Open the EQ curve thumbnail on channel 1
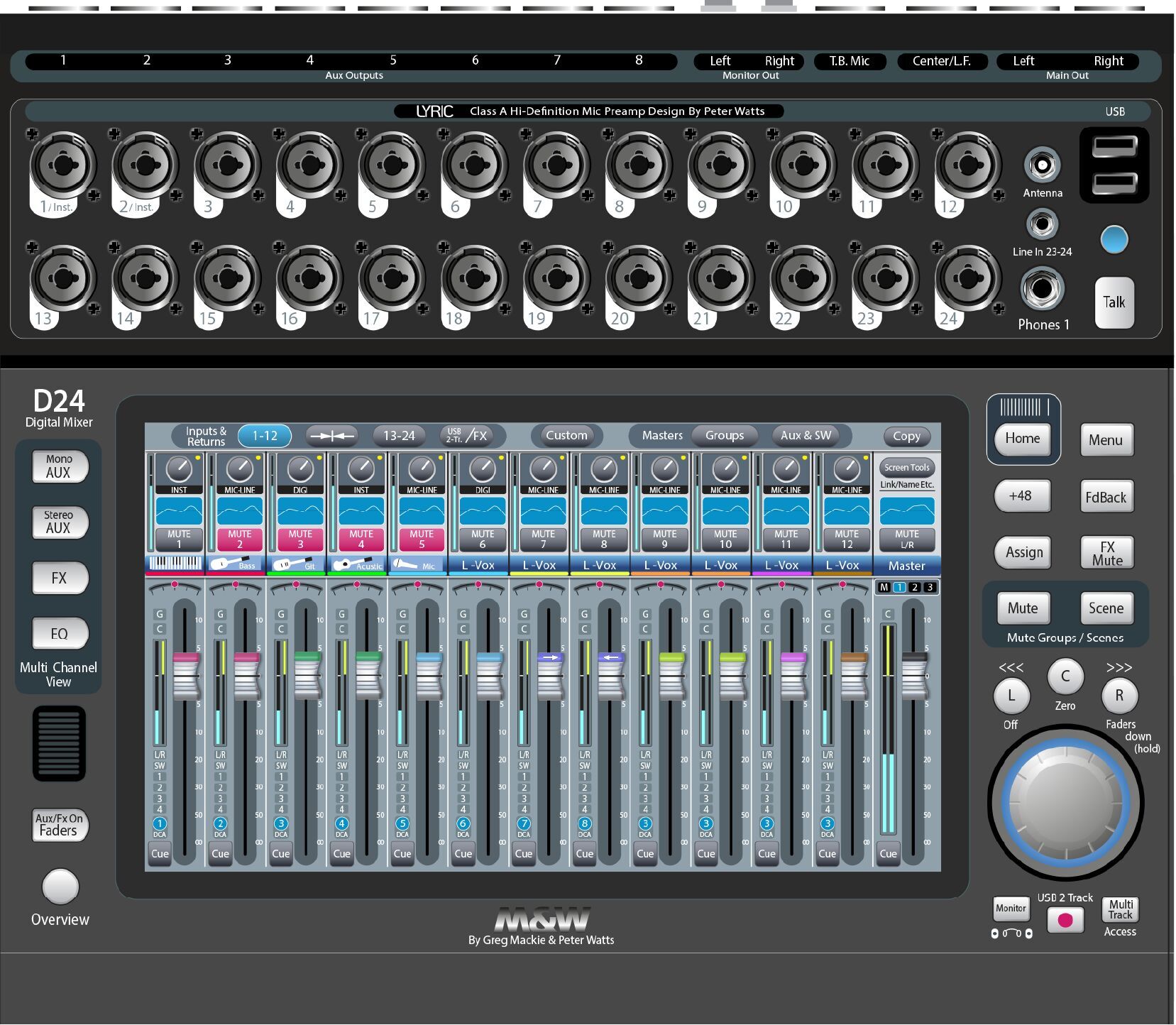This screenshot has width=1176, height=1025. [179, 511]
